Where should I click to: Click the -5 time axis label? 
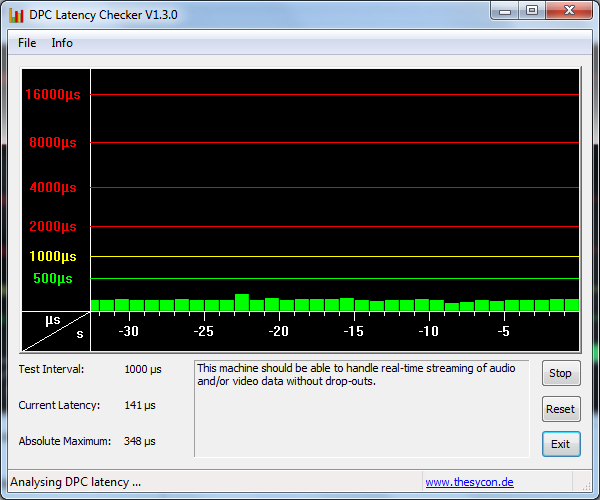[x=504, y=331]
